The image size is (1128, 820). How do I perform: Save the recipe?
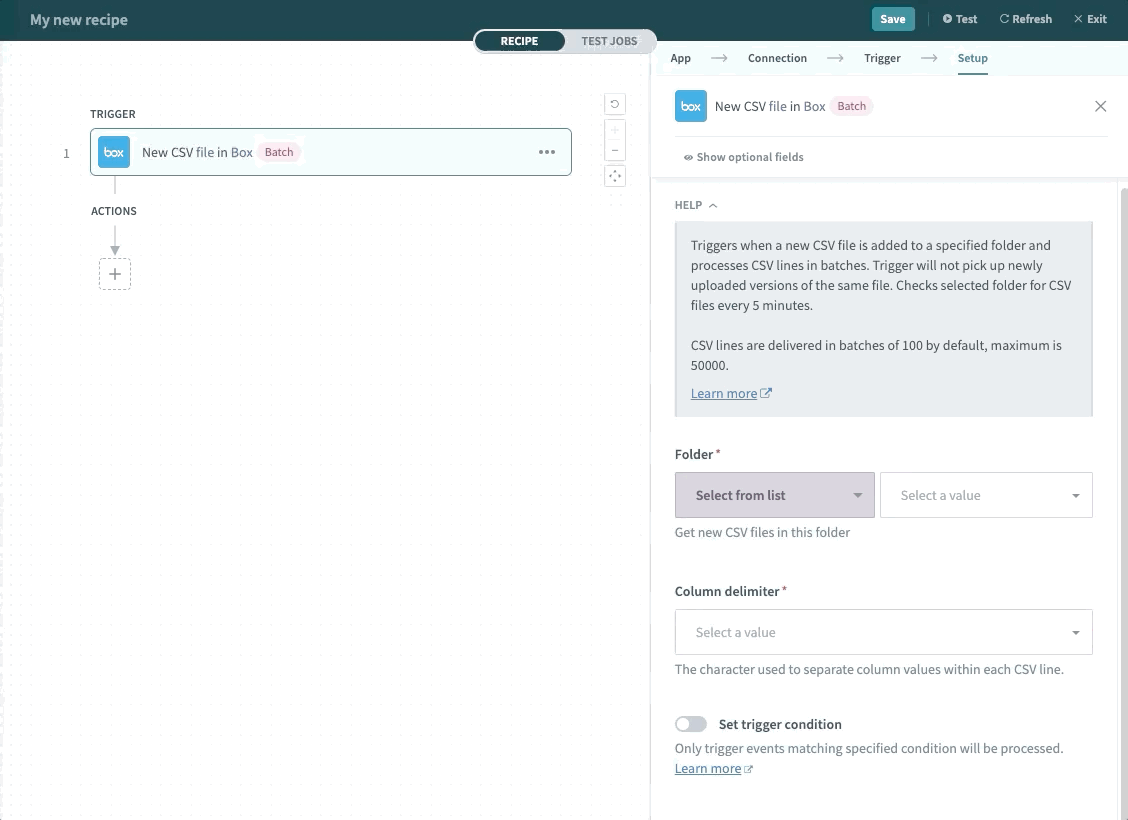(x=892, y=18)
